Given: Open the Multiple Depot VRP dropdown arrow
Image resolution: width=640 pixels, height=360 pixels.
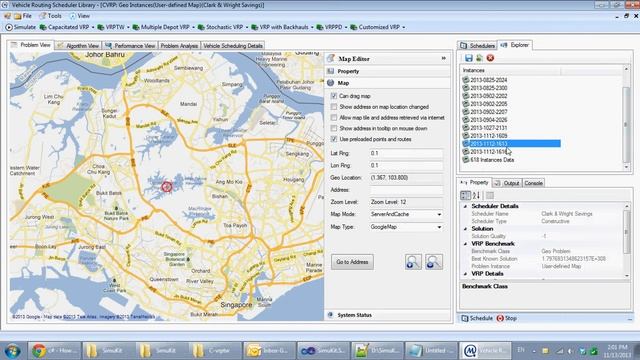Looking at the screenshot, I should pyautogui.click(x=193, y=27).
